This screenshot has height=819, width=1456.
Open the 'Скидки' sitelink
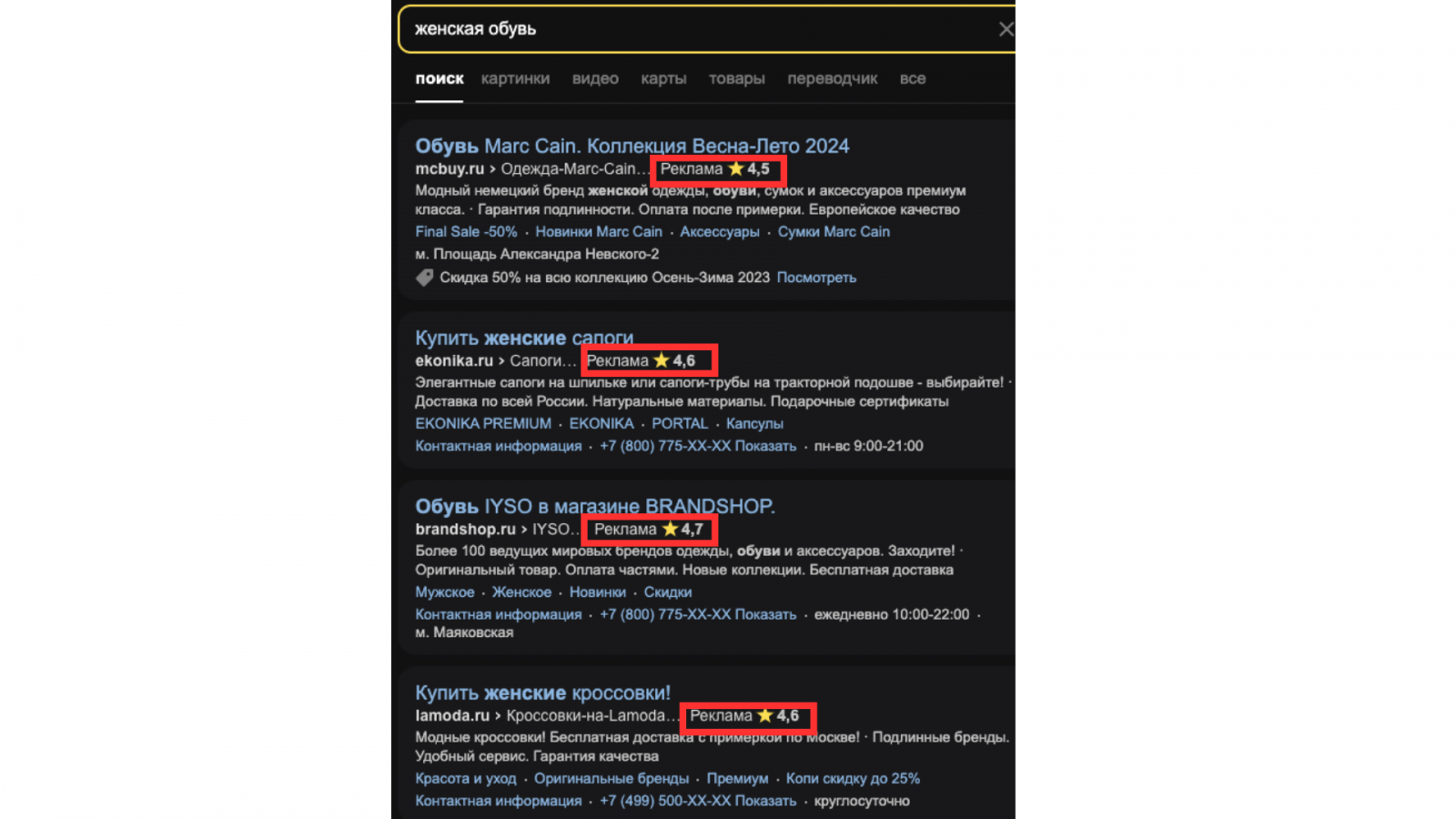click(668, 592)
